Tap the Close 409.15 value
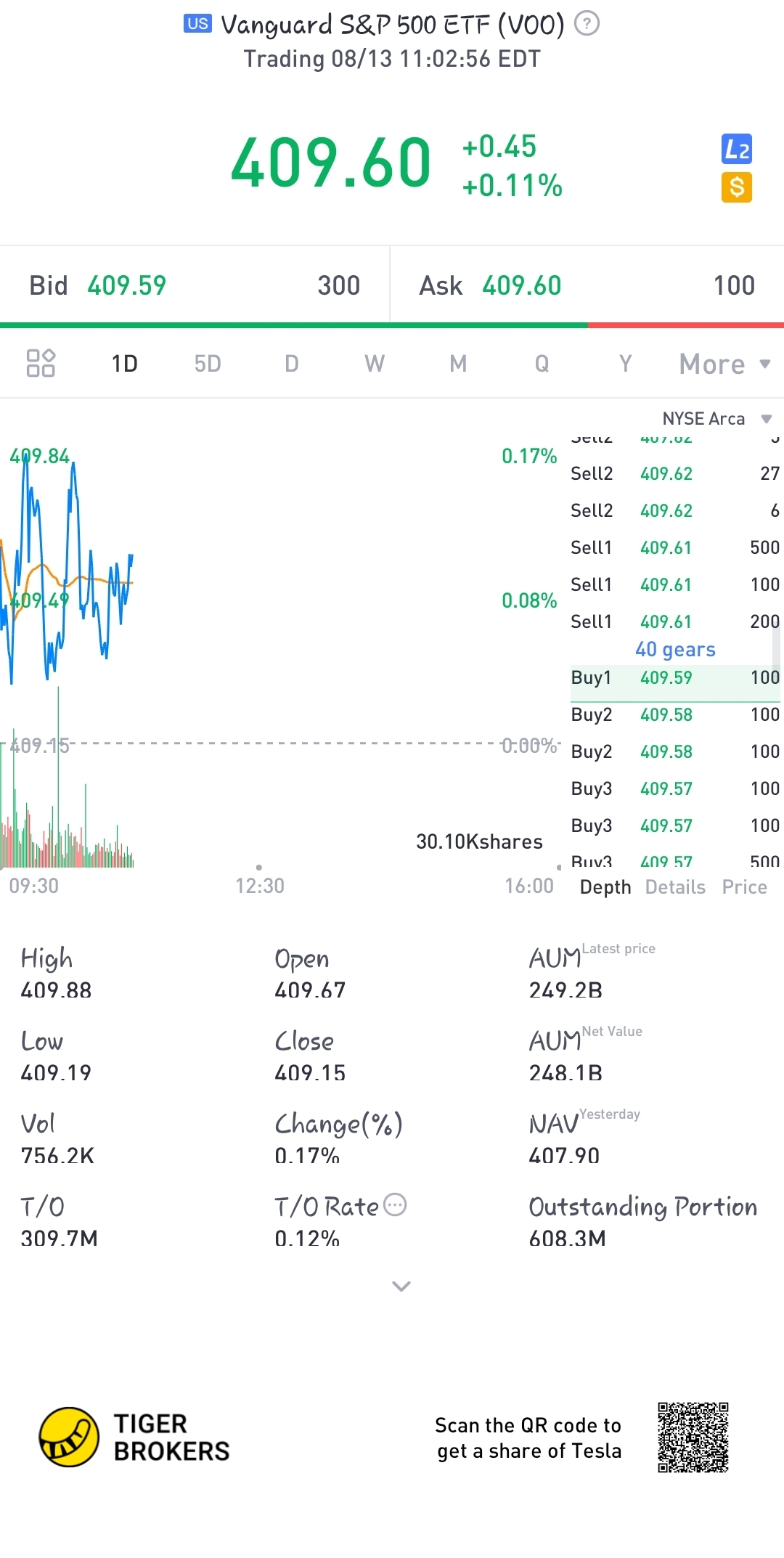The height and width of the screenshot is (1558, 784). [310, 1072]
